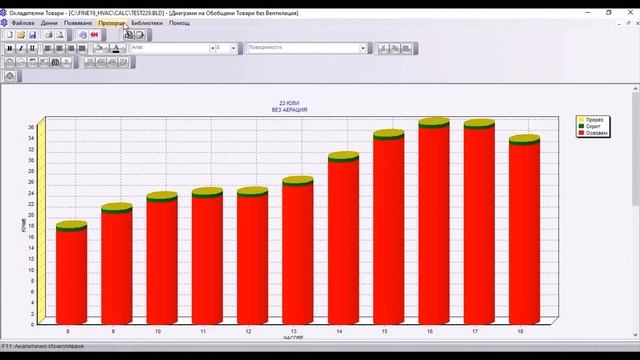The width and height of the screenshot is (640, 360).
Task: Click the red legend swatch for Осезаем
Action: tap(581, 133)
